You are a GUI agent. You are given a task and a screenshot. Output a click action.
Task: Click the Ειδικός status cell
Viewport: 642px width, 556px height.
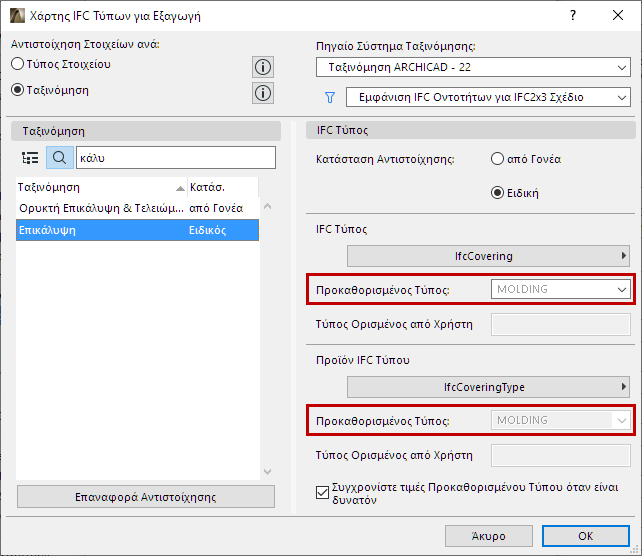(x=207, y=230)
